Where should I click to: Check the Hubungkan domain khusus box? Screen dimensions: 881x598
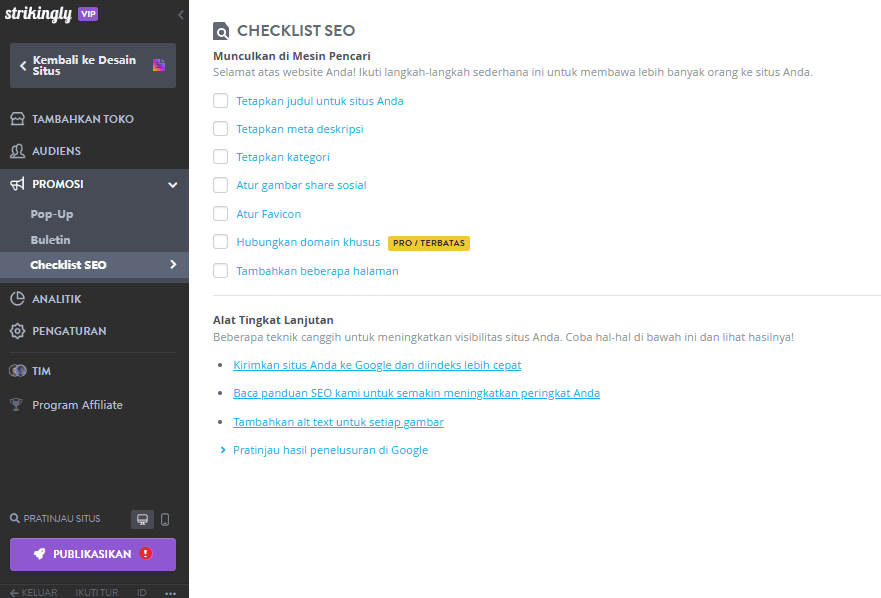(x=220, y=242)
